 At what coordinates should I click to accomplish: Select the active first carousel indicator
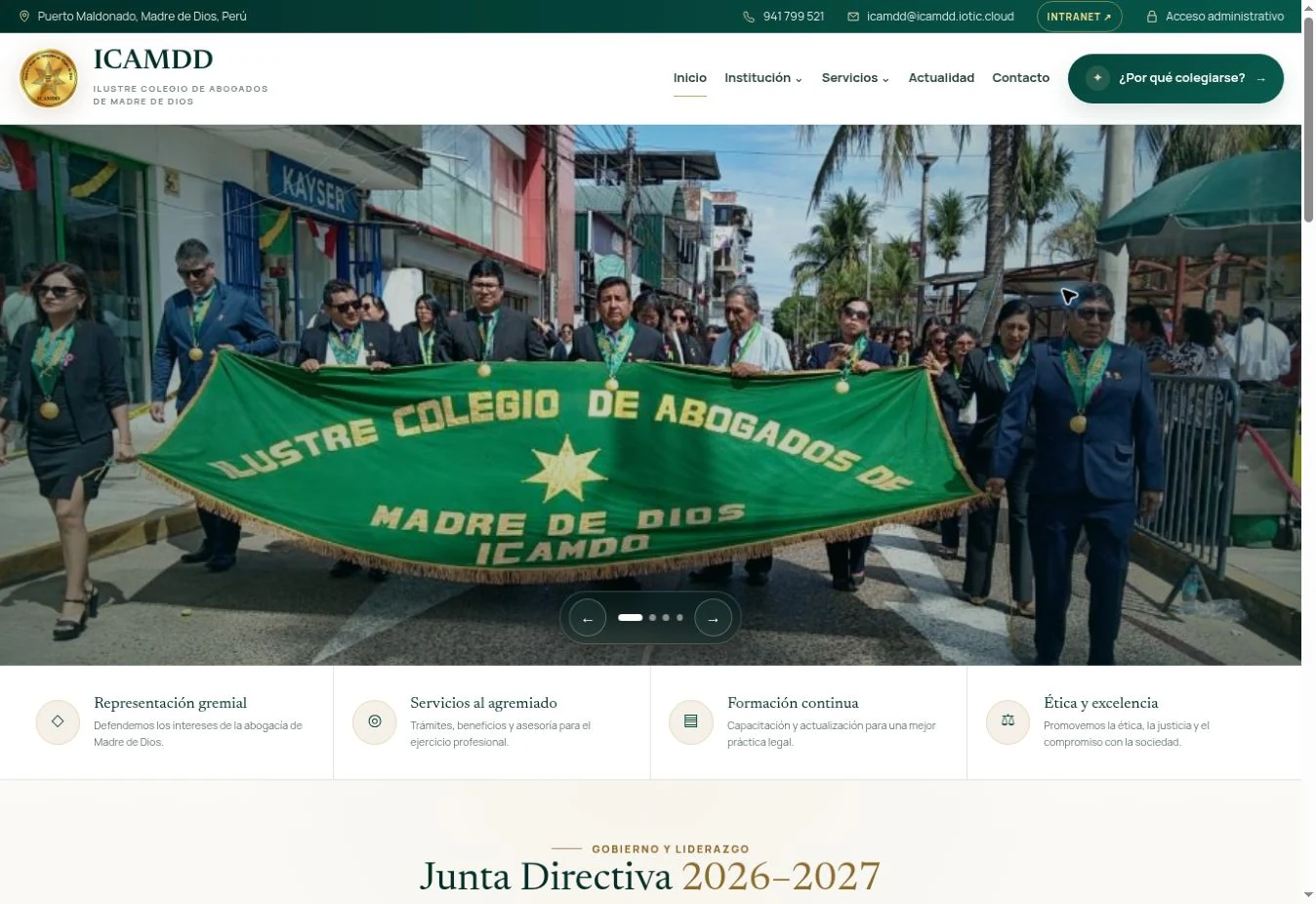click(630, 618)
